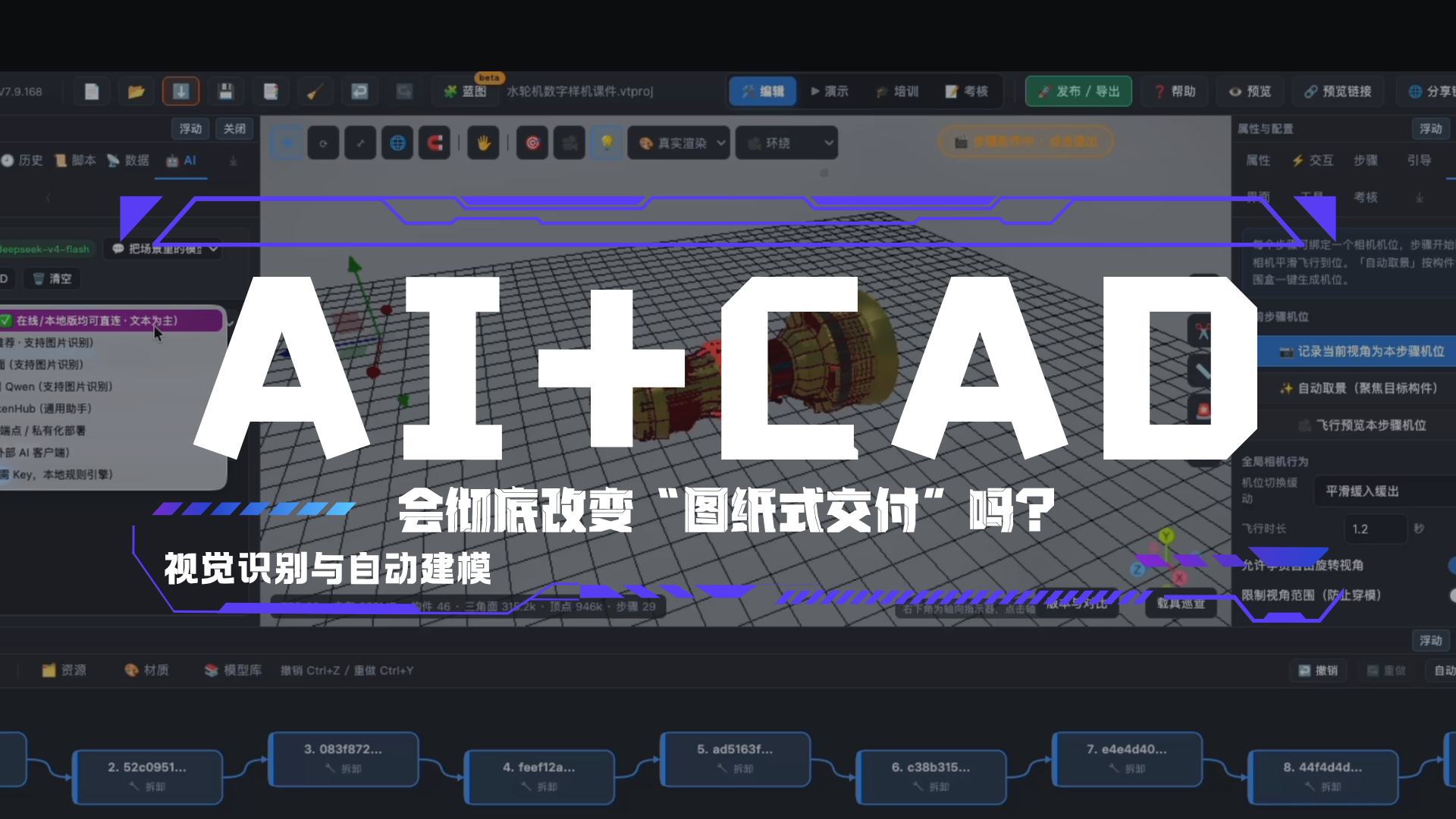1456x819 pixels.
Task: Open the 蓝图 blueprint beta button
Action: pos(466,91)
